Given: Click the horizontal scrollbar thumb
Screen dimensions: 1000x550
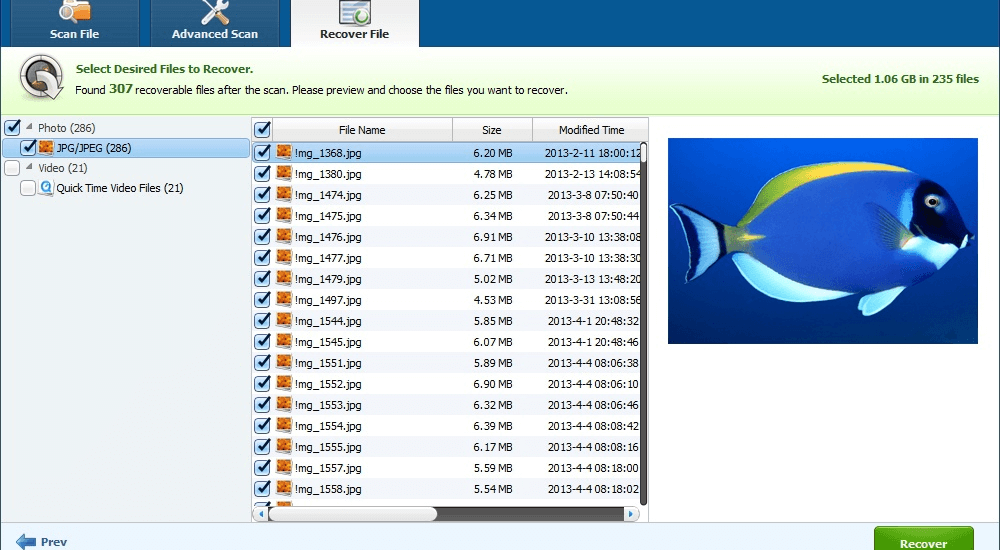Looking at the screenshot, I should point(353,514).
